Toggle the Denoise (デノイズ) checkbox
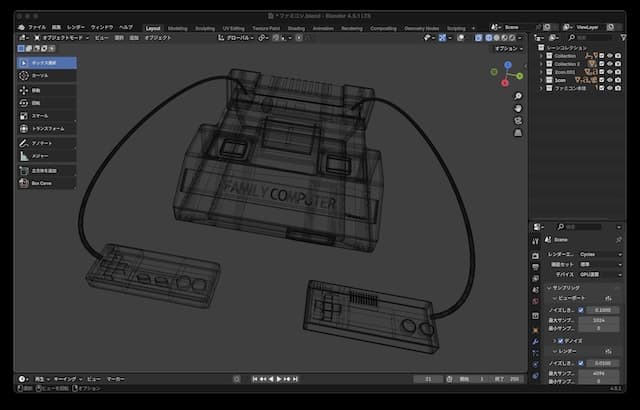Screen dimensions: 640x410 pos(560,341)
